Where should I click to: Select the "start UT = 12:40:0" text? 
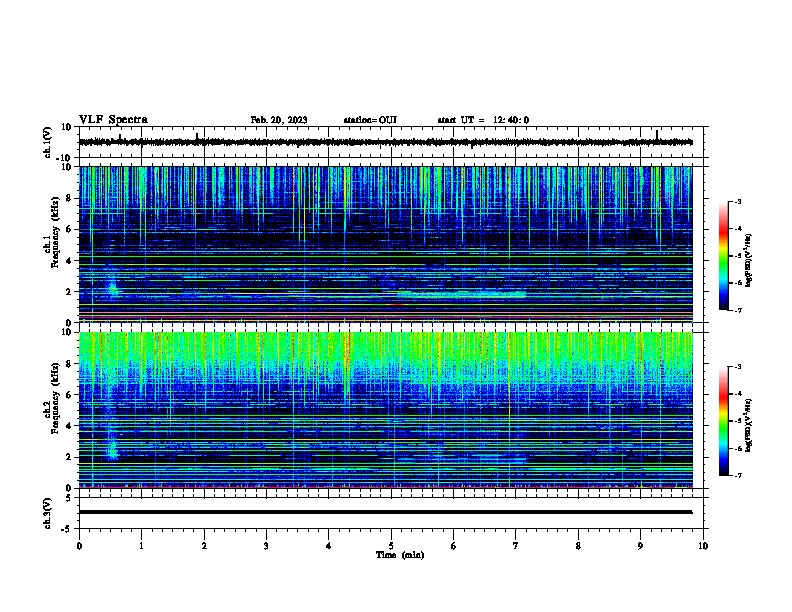pyautogui.click(x=483, y=120)
